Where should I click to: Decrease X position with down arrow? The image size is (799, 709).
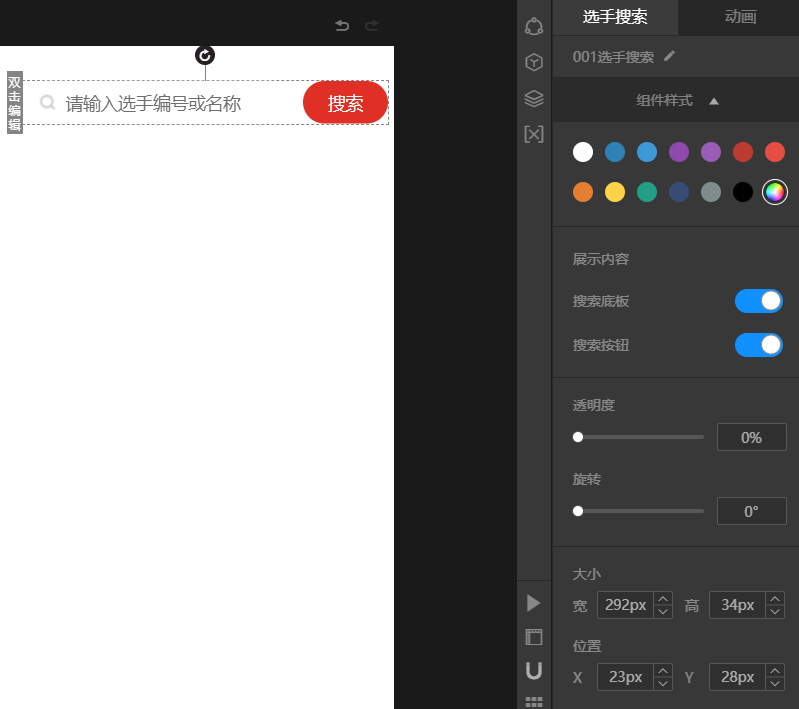pos(663,684)
